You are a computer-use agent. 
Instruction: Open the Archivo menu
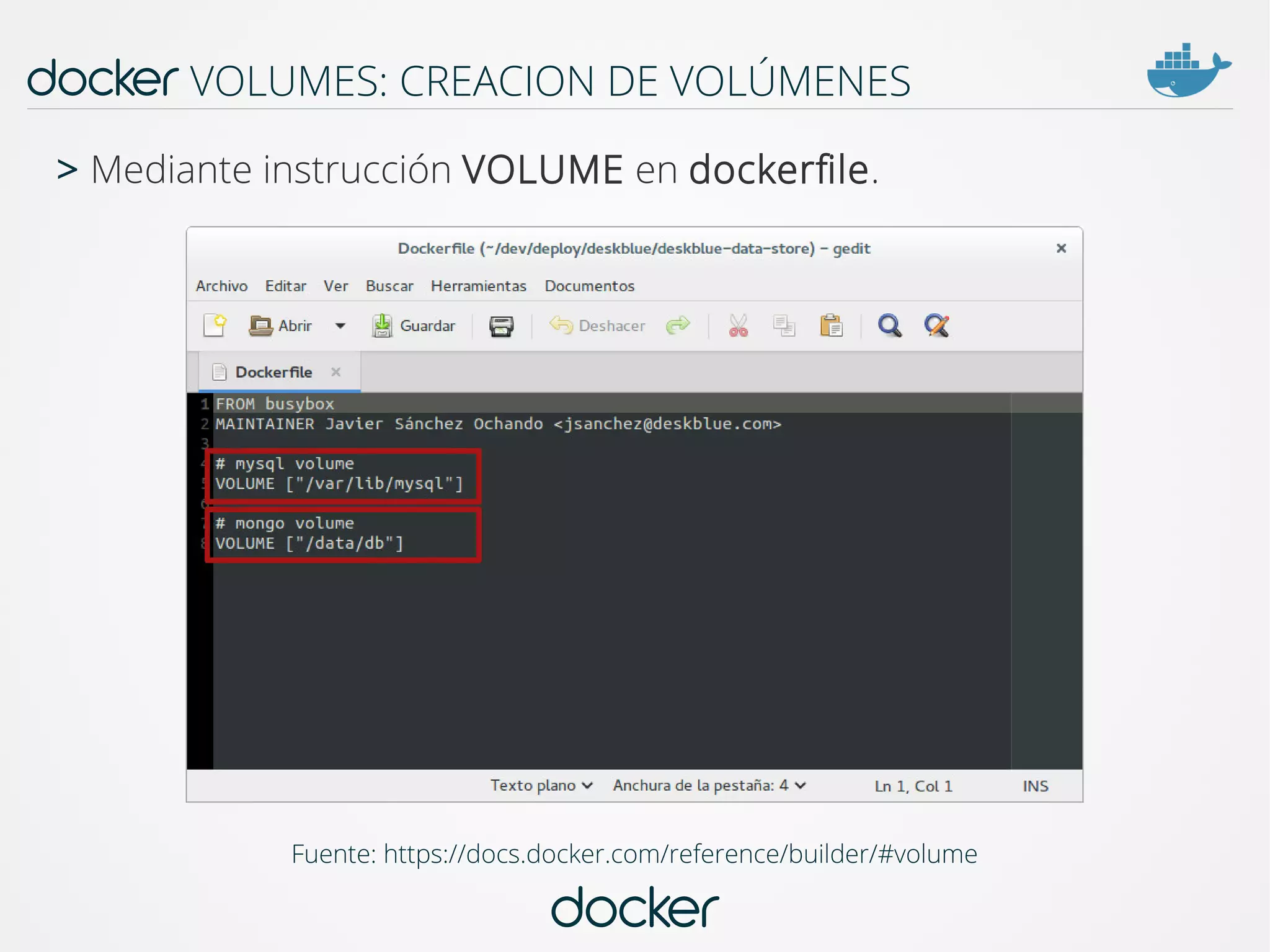221,286
